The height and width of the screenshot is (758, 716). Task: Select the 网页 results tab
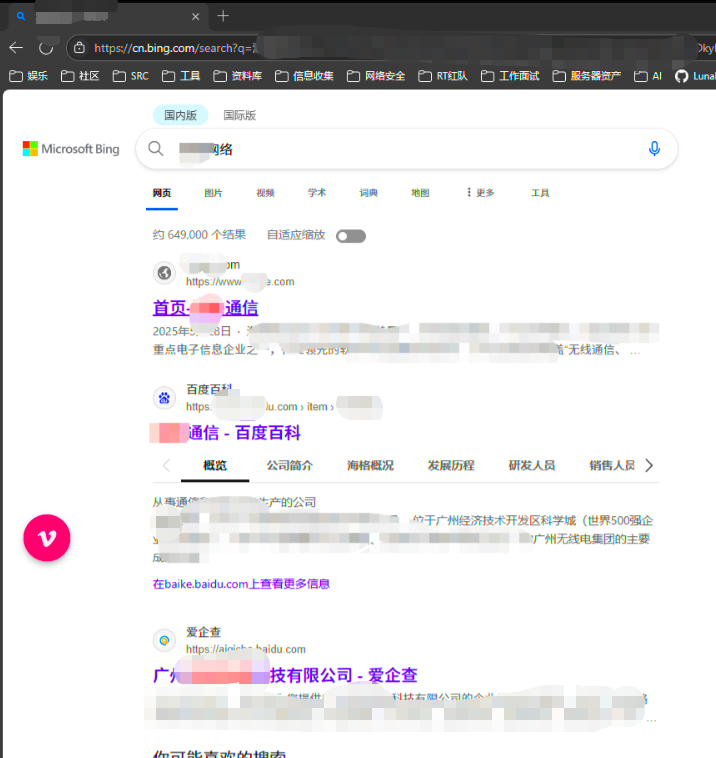click(x=161, y=193)
